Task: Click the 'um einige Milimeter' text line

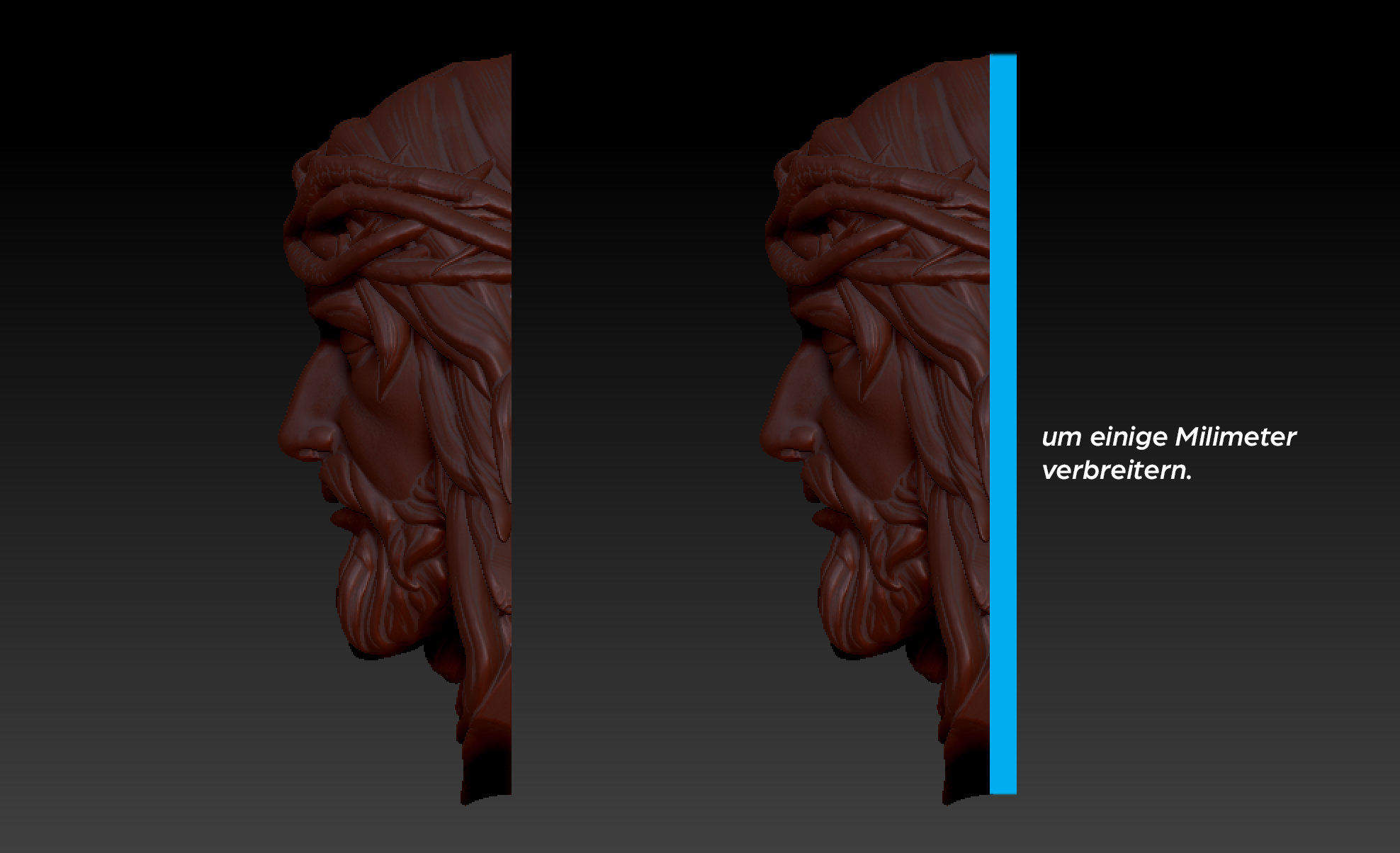Action: point(1168,437)
